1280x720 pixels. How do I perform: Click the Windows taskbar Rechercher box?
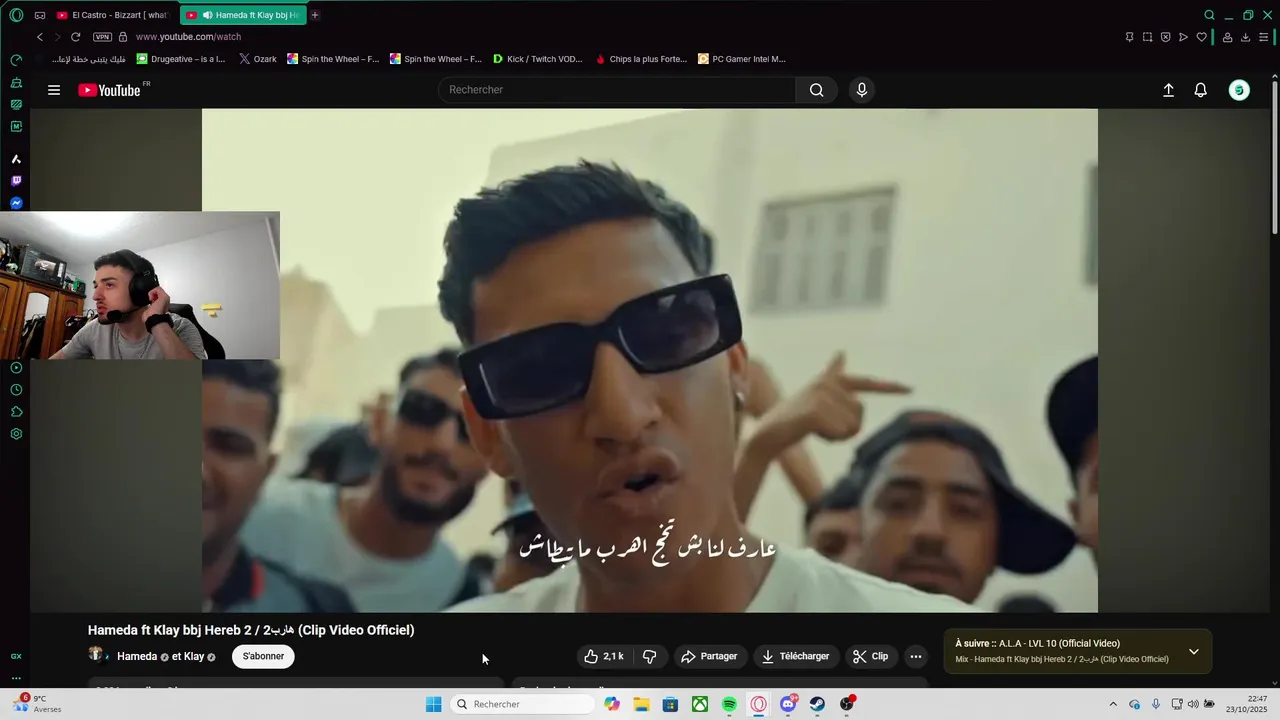[523, 704]
